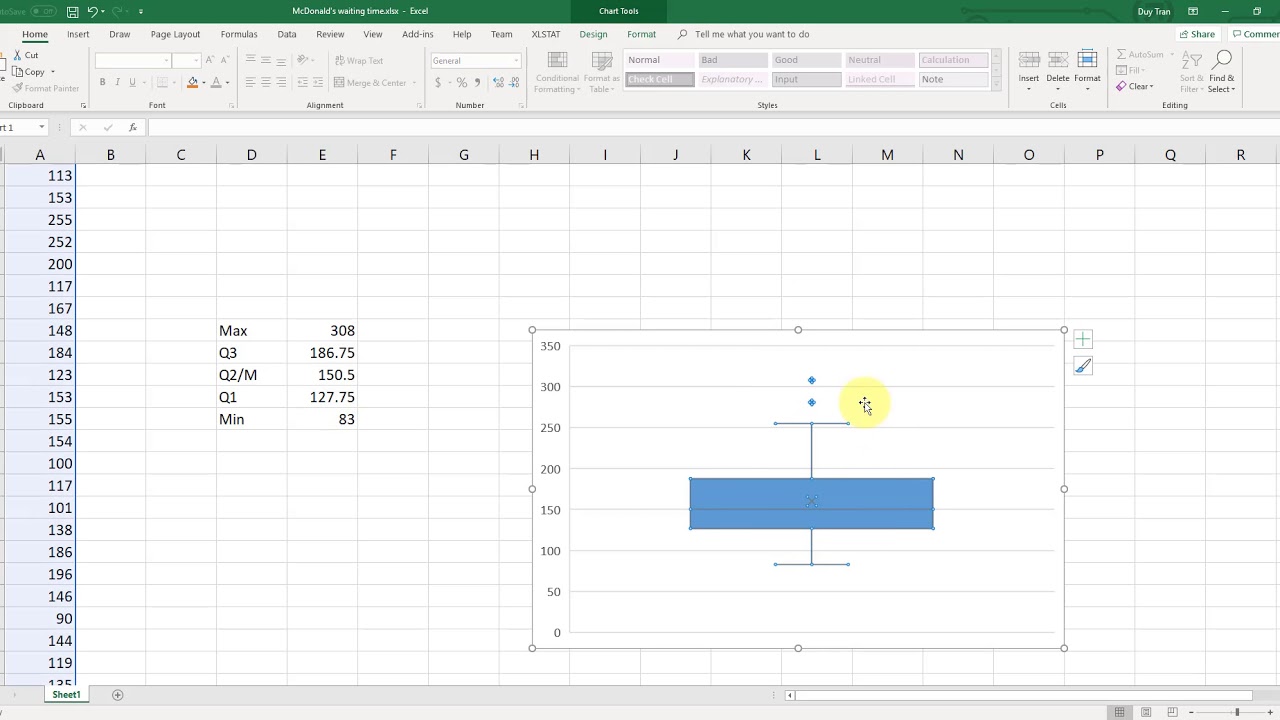Click the Font Color letter A icon

(216, 82)
